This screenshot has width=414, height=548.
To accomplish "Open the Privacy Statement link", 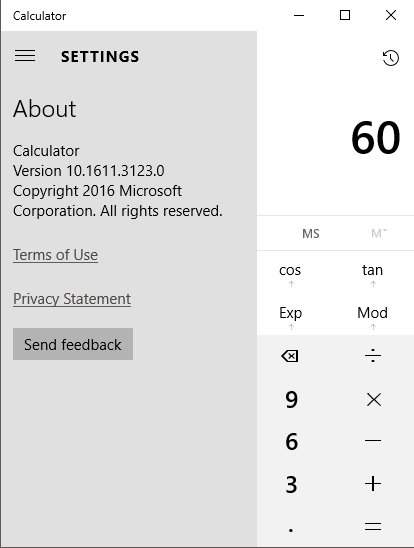I will [x=72, y=299].
